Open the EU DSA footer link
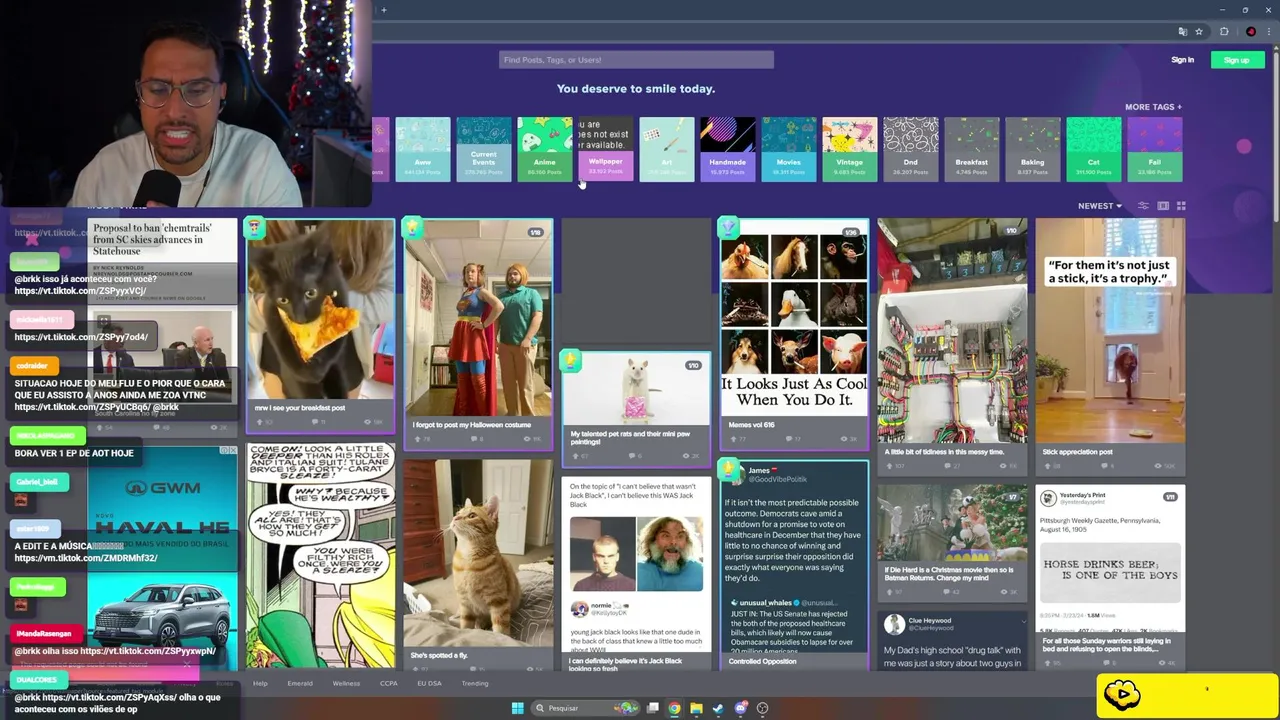 (x=429, y=684)
